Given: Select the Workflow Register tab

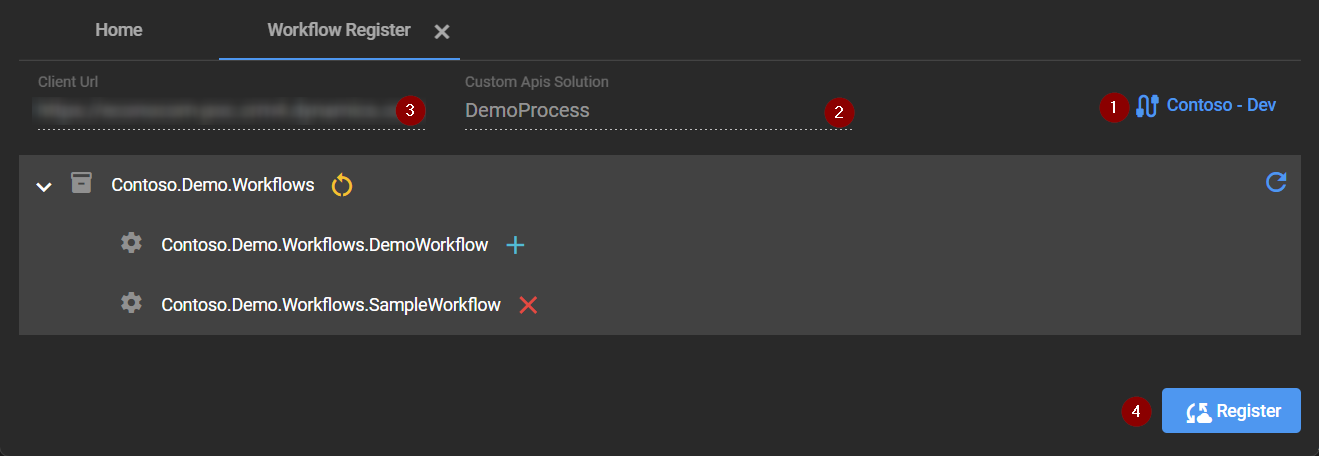Looking at the screenshot, I should (338, 30).
